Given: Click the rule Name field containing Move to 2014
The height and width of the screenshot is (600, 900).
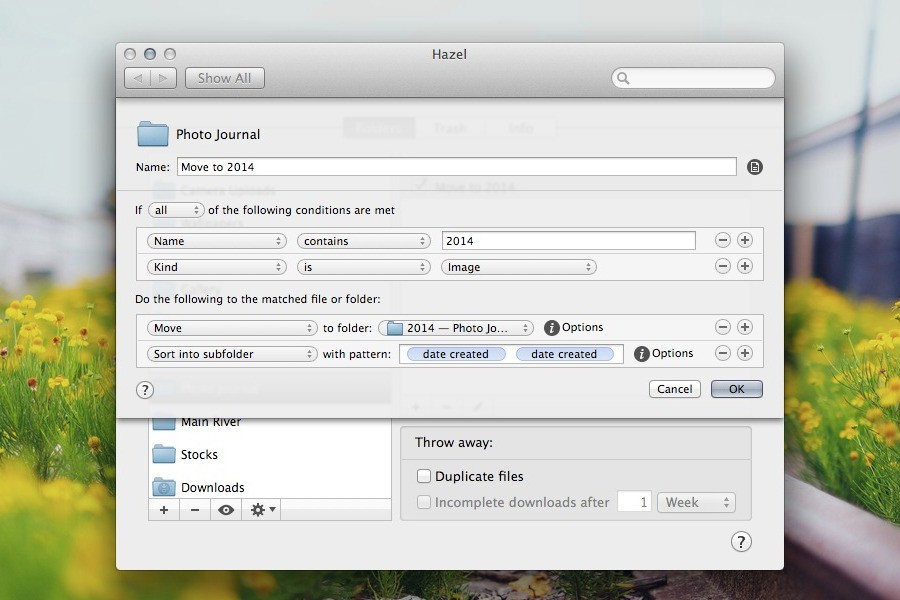Looking at the screenshot, I should tap(456, 167).
